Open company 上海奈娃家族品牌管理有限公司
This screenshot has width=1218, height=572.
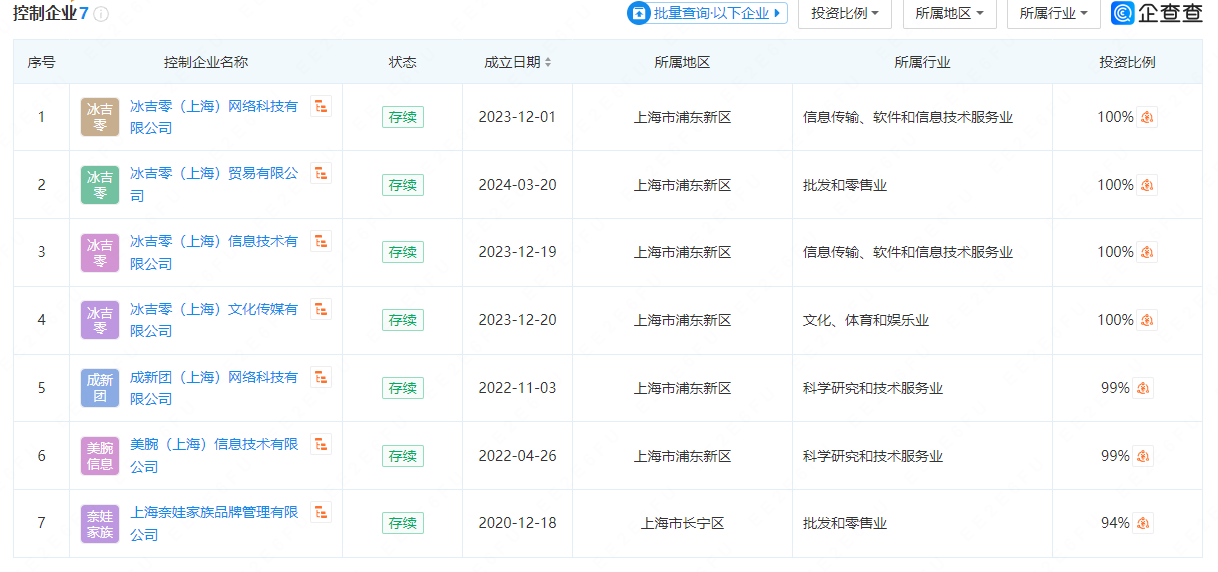(214, 523)
